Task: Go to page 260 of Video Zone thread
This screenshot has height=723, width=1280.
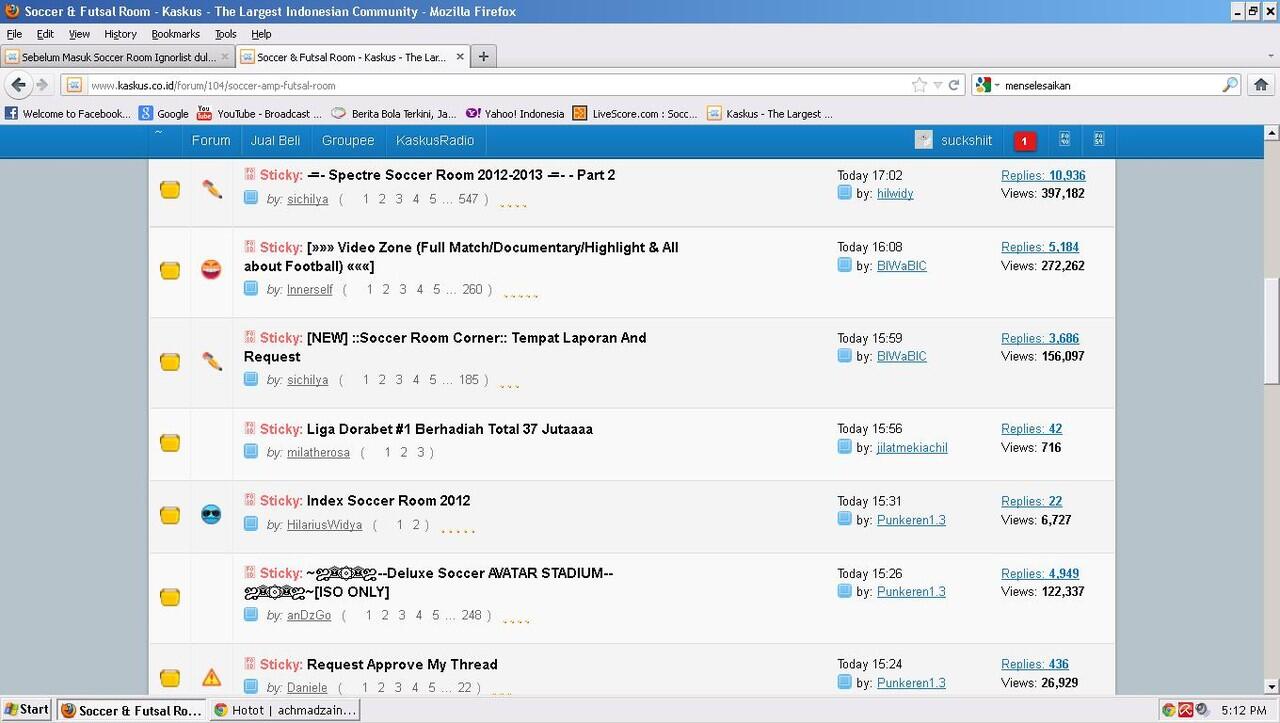Action: click(x=472, y=289)
